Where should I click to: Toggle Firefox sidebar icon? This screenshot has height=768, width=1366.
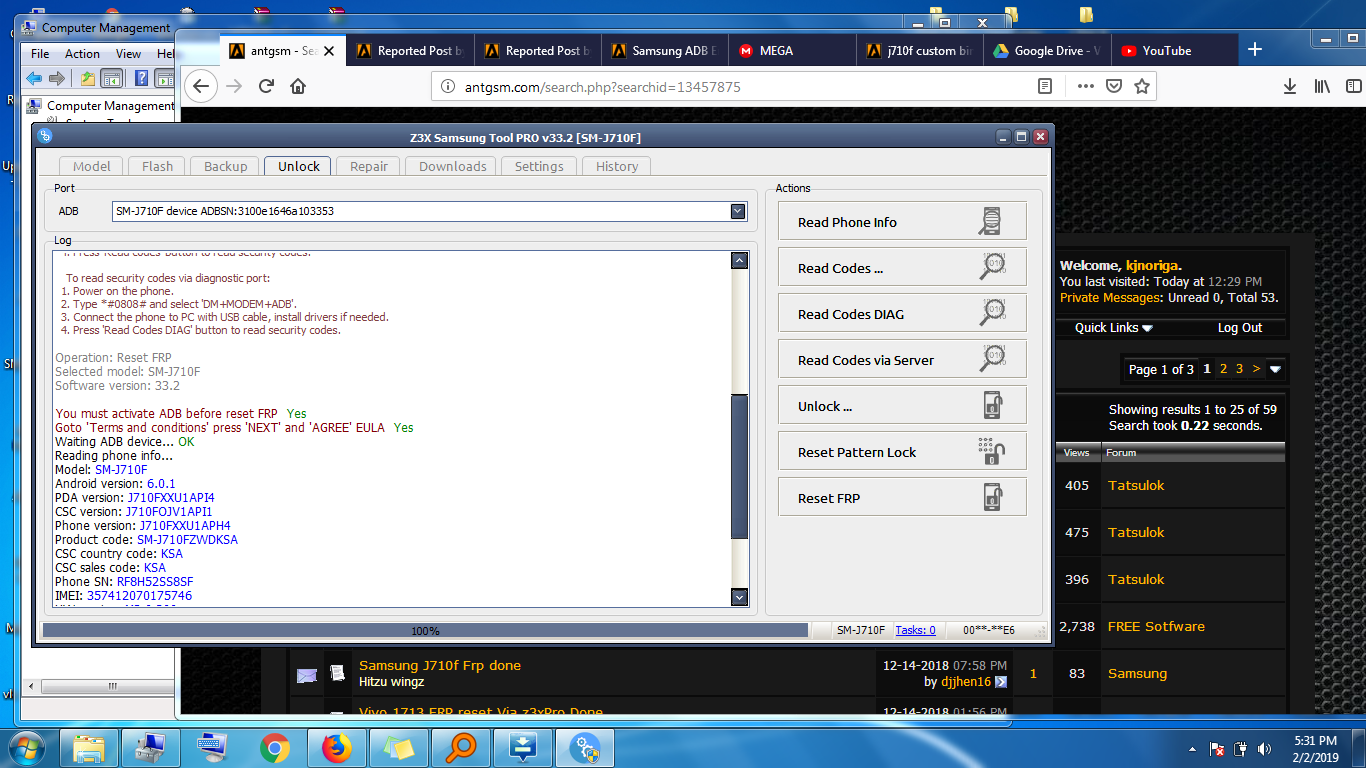tap(1352, 87)
